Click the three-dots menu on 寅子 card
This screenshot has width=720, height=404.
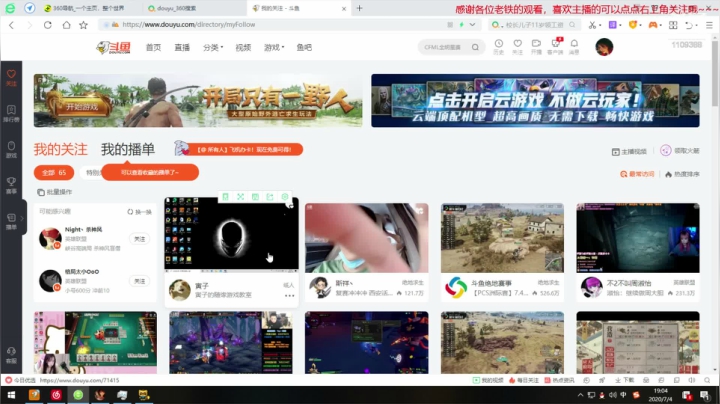(x=289, y=296)
